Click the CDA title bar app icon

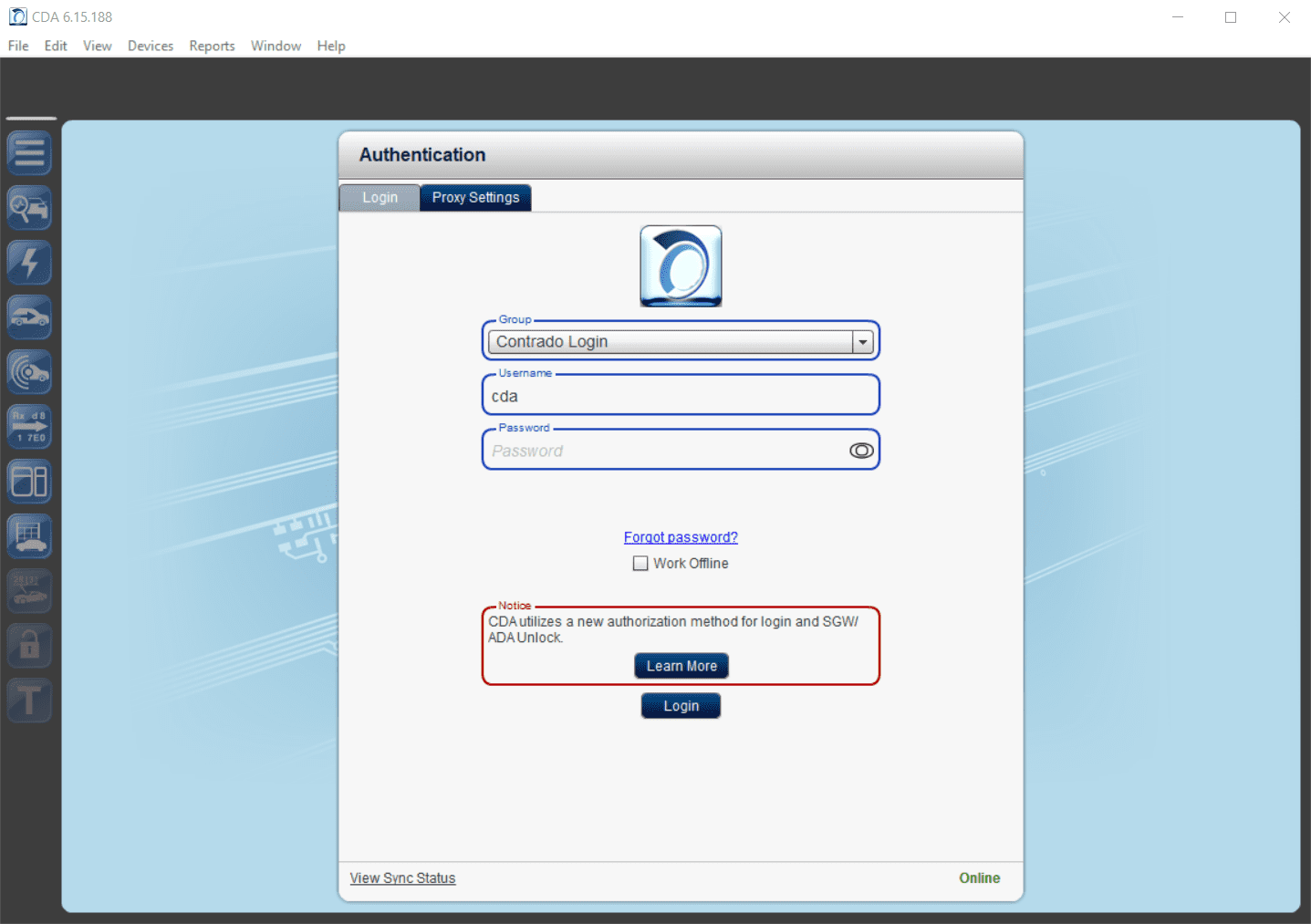click(17, 16)
